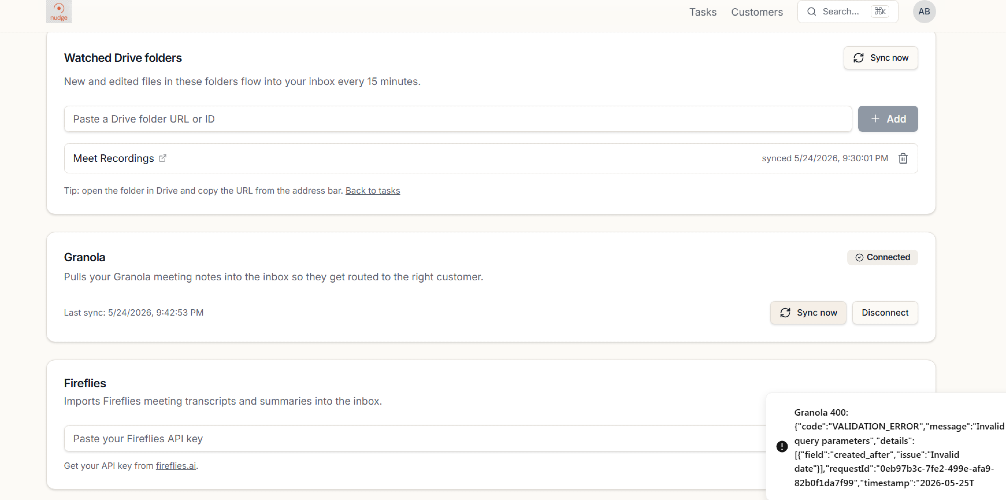Go to the Customers page
Image resolution: width=1006 pixels, height=500 pixels.
pyautogui.click(x=757, y=12)
